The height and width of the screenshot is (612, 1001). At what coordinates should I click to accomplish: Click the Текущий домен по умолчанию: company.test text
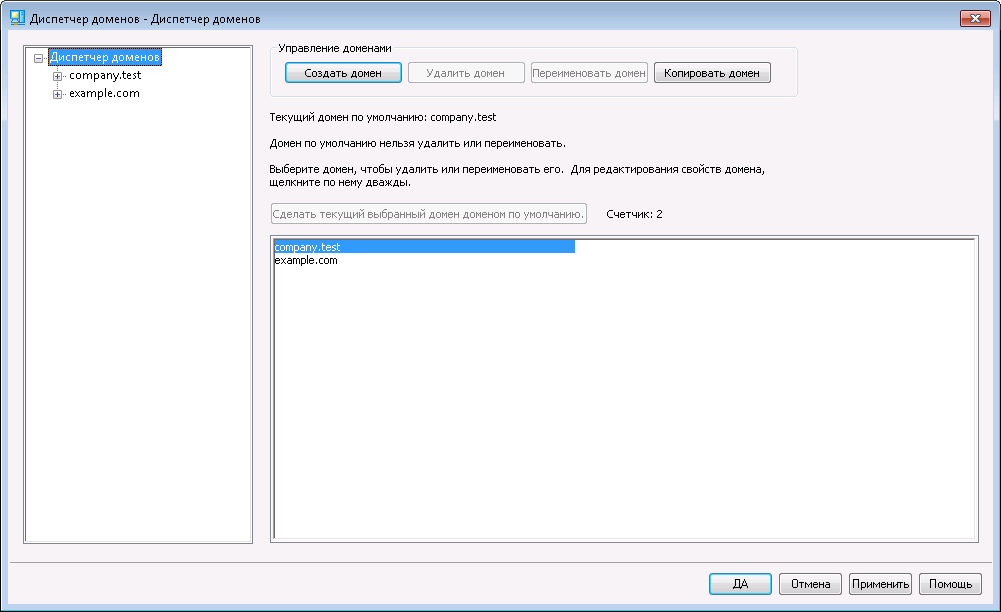click(383, 117)
